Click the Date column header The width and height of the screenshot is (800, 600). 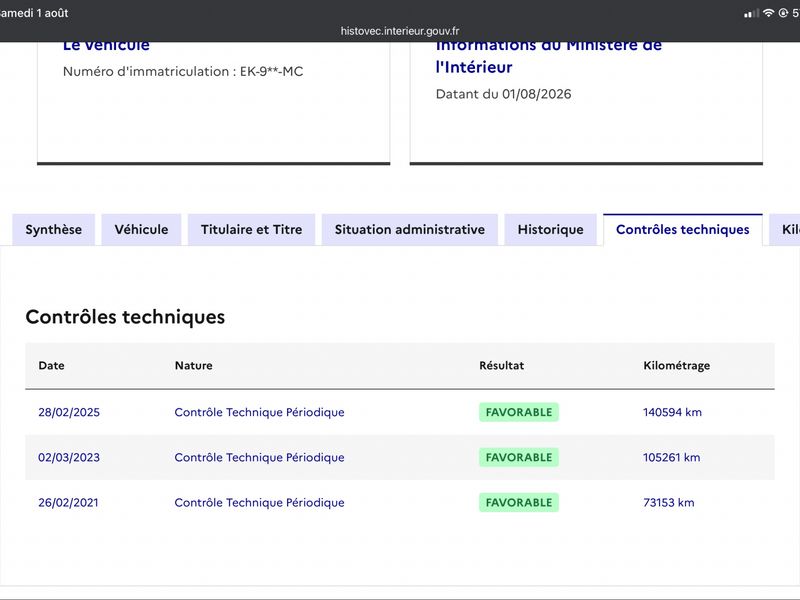coord(52,365)
